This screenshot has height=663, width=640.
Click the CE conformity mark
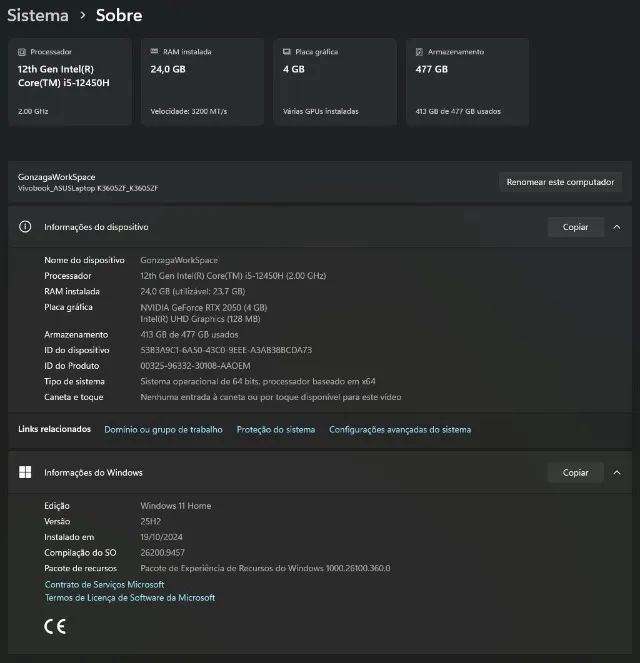click(55, 626)
